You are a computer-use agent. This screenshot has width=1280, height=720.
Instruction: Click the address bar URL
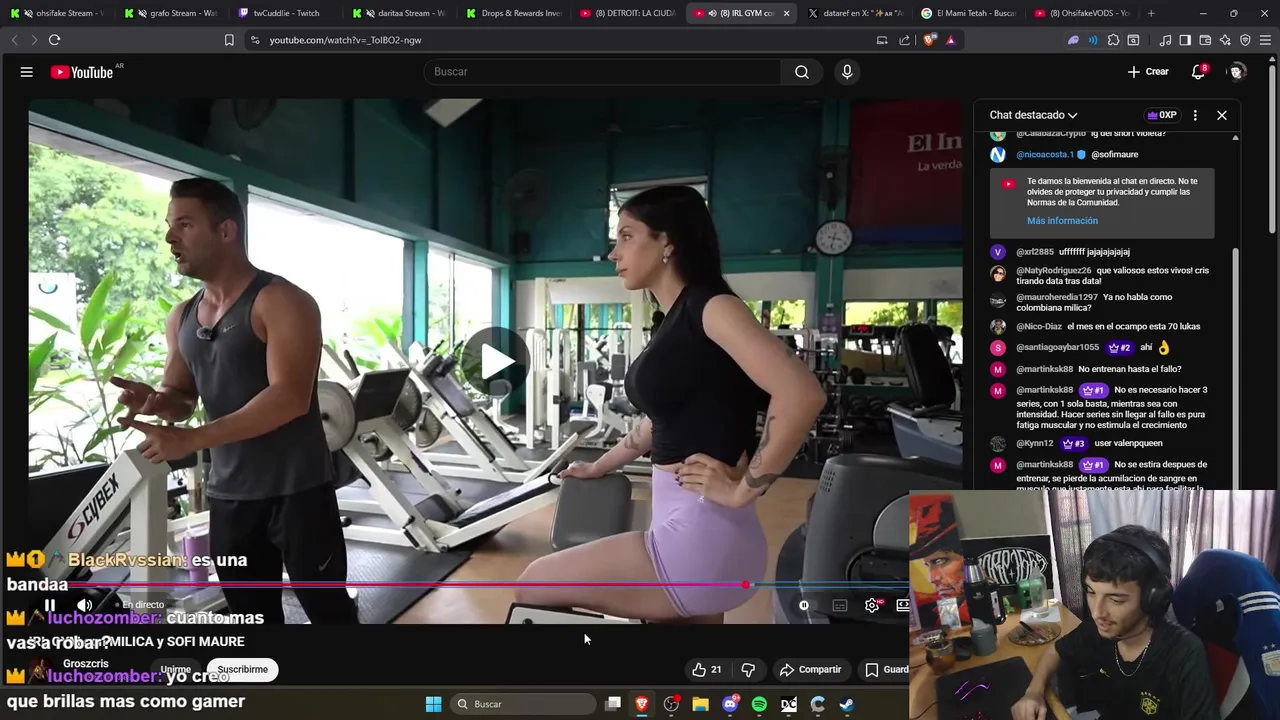pyautogui.click(x=345, y=40)
